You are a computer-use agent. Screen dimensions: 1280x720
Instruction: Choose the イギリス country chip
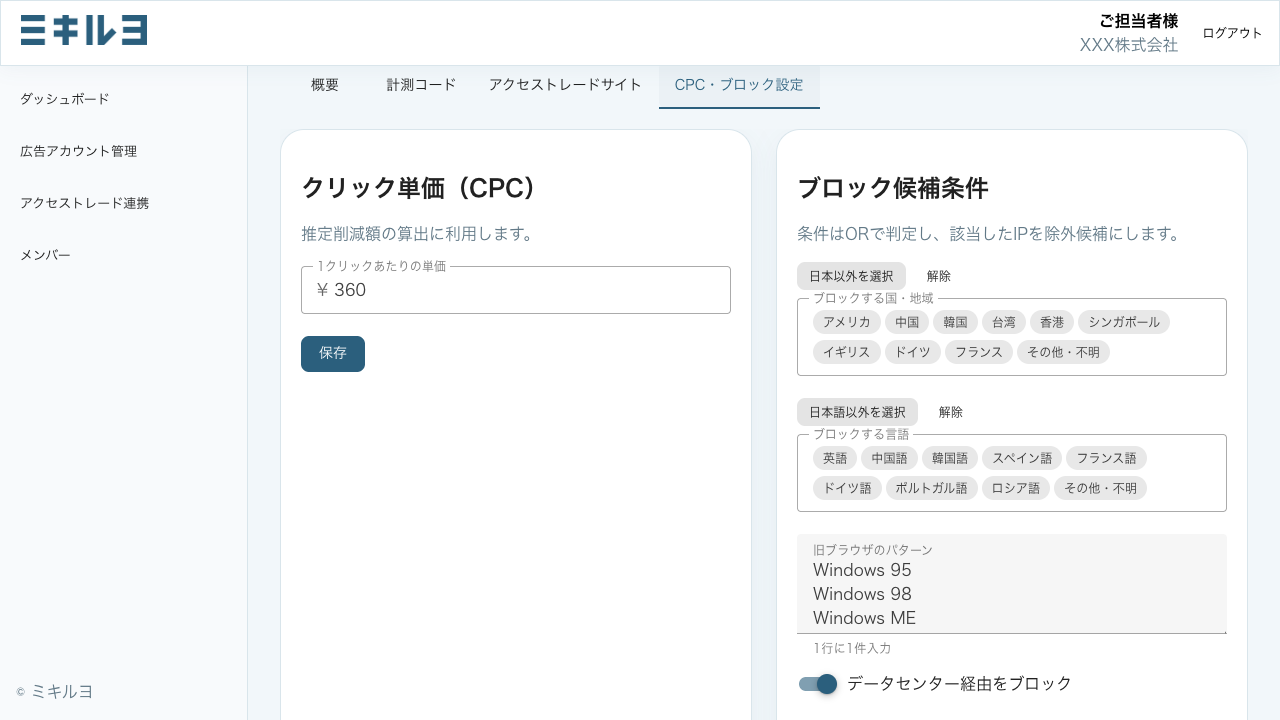[x=847, y=352]
